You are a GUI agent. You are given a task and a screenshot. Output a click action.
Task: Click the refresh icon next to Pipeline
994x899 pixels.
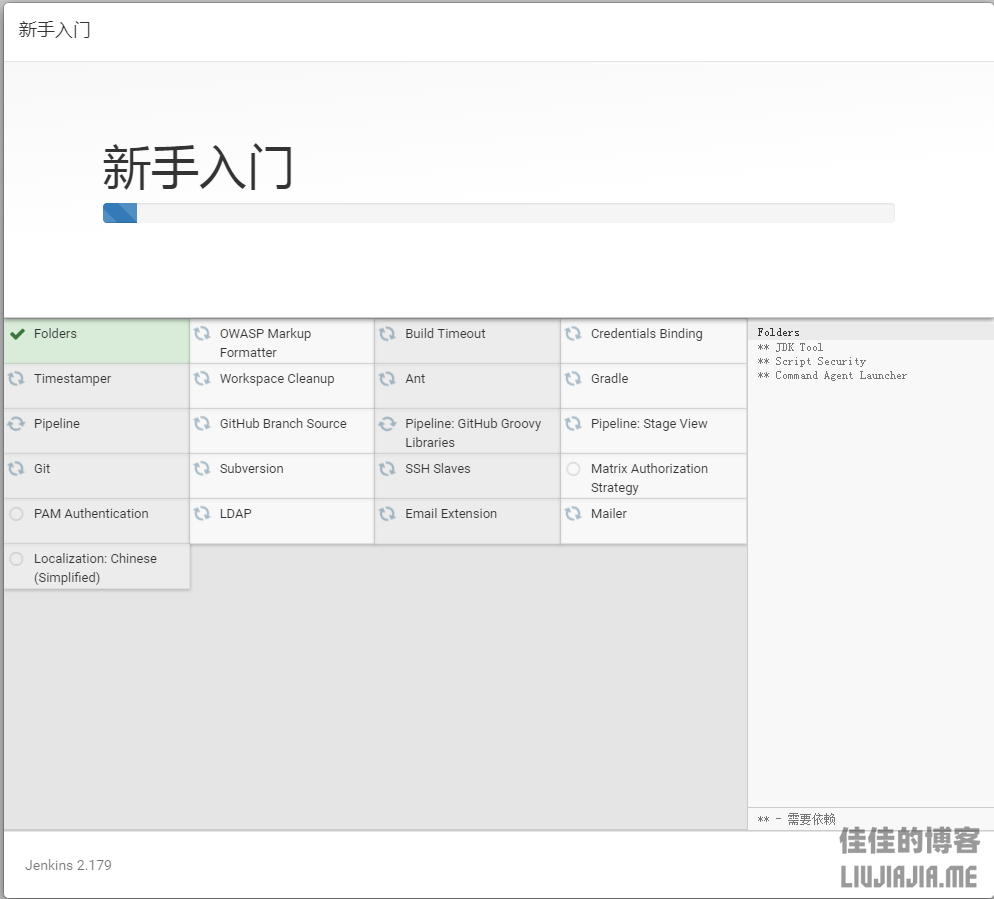pyautogui.click(x=16, y=424)
